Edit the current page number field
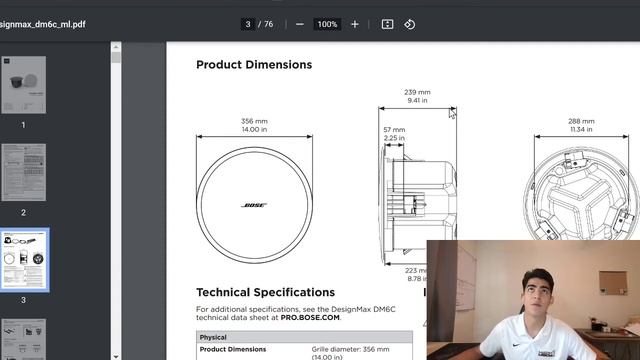 [x=248, y=24]
